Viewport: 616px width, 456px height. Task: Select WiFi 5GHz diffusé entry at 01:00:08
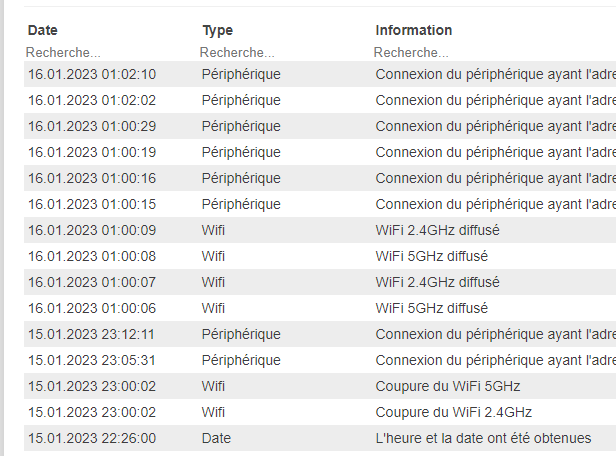coord(320,256)
